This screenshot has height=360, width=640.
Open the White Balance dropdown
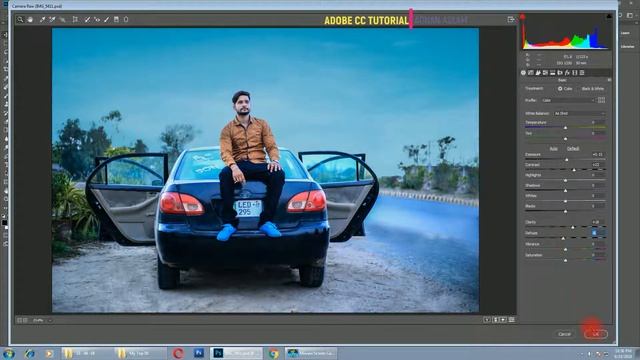(x=579, y=113)
